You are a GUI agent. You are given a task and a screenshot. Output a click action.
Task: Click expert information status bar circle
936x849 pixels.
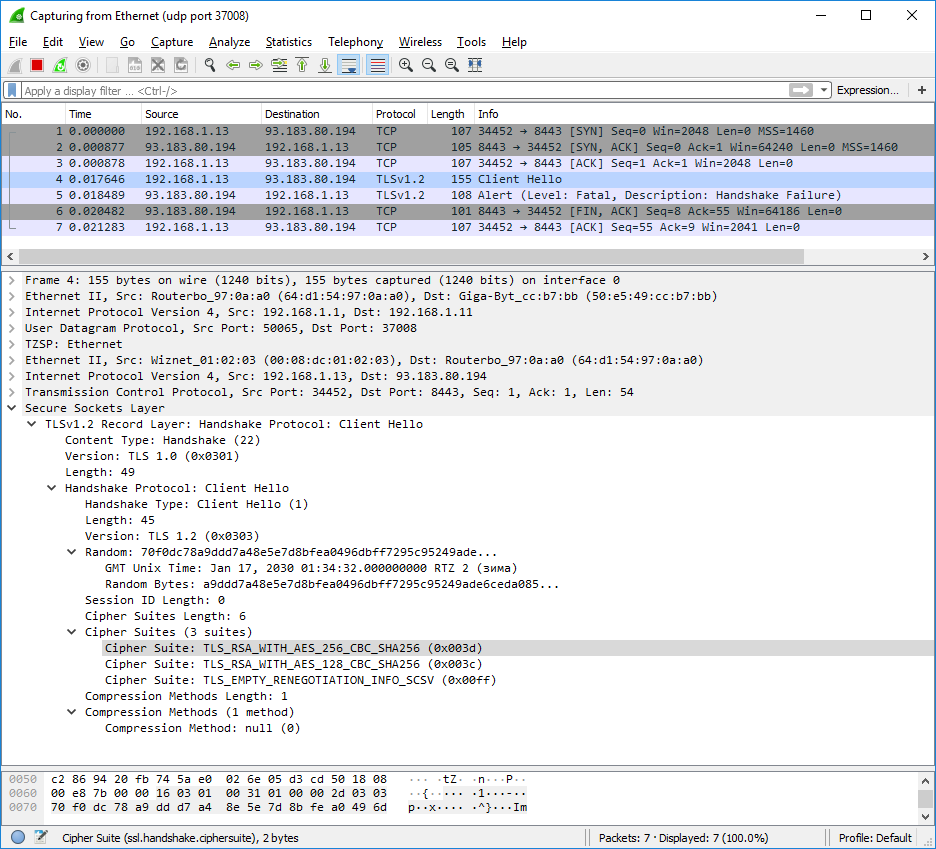(18, 837)
